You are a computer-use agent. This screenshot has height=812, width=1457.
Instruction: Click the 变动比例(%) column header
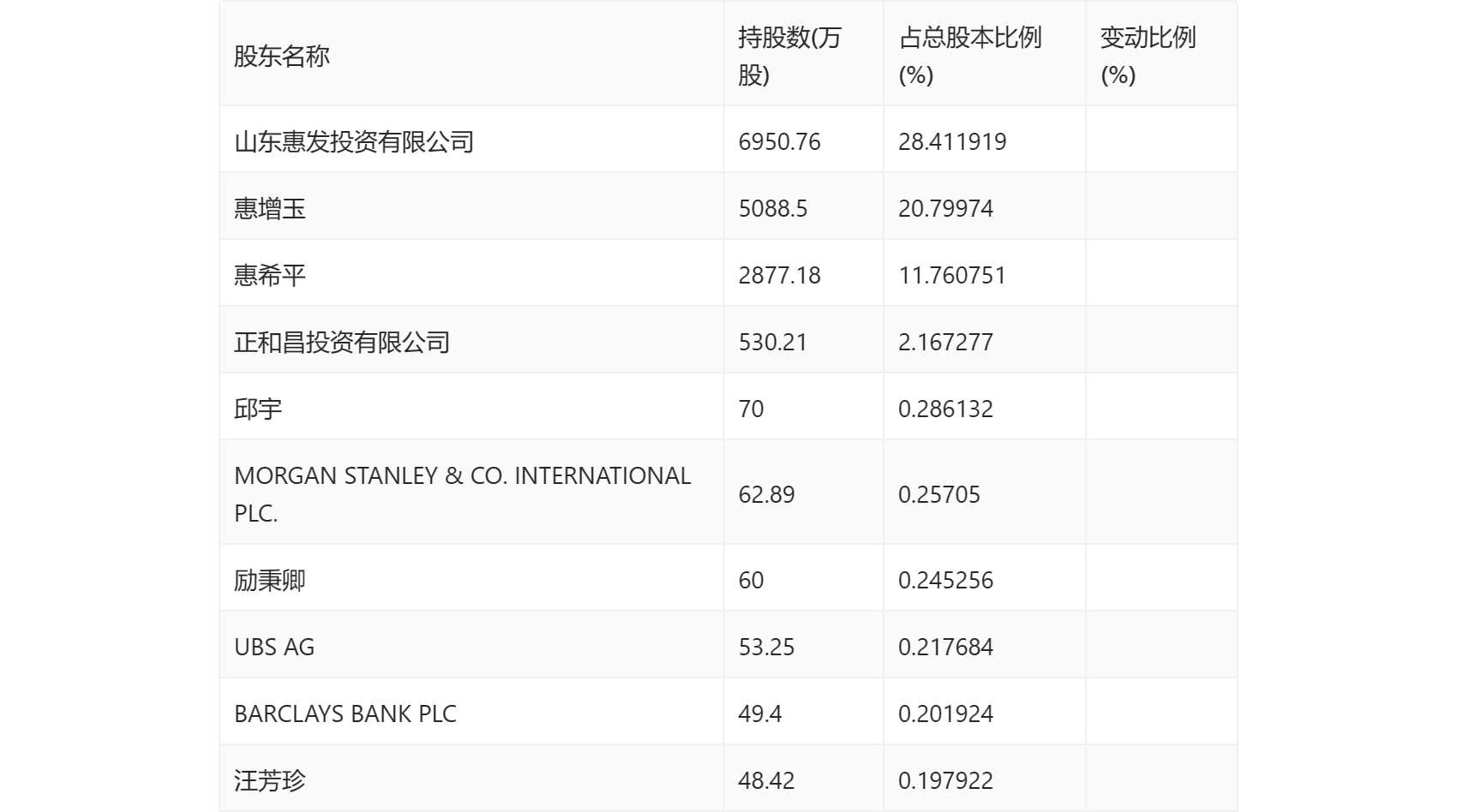[1148, 57]
